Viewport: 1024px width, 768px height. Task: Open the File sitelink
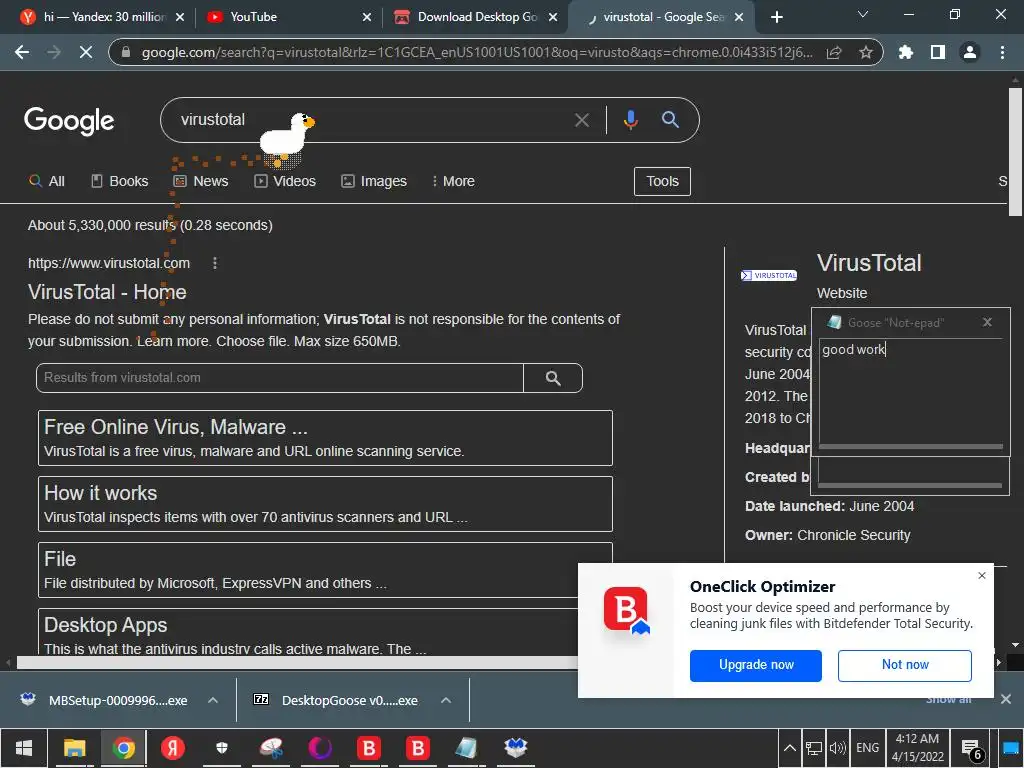tap(60, 559)
